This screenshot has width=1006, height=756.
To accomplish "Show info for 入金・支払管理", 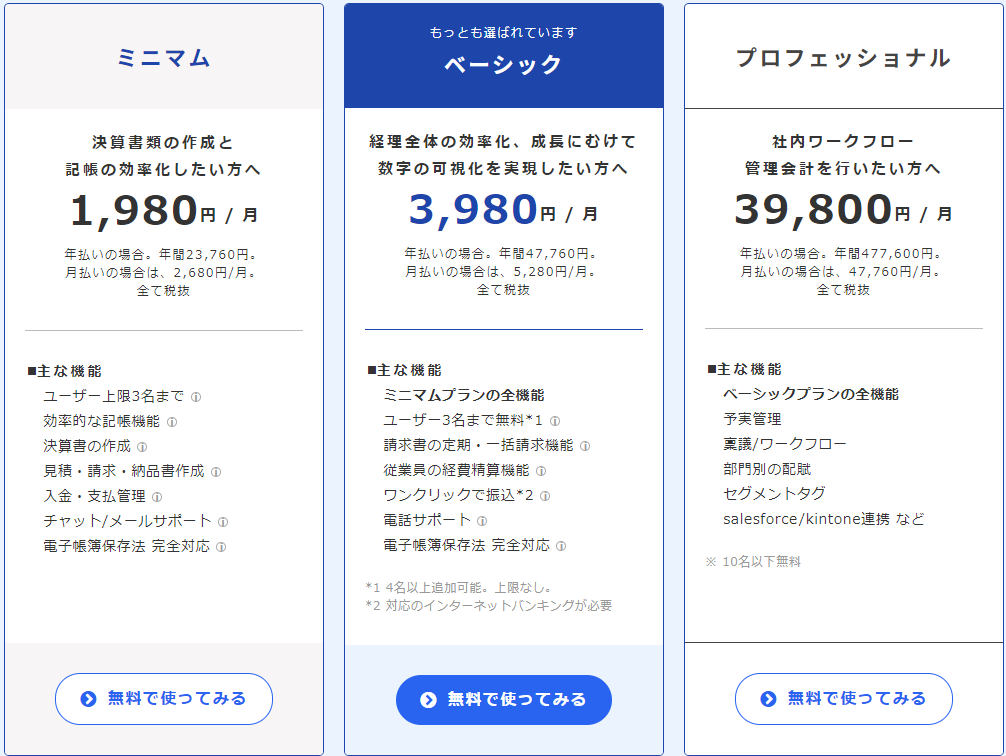I will pos(157,497).
